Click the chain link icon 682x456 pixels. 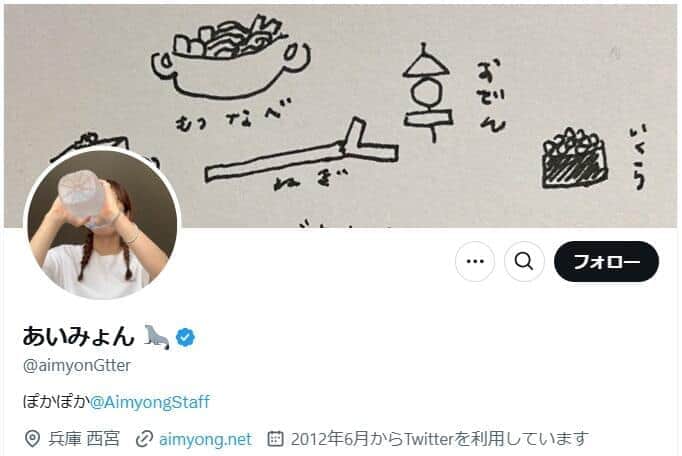(x=144, y=439)
